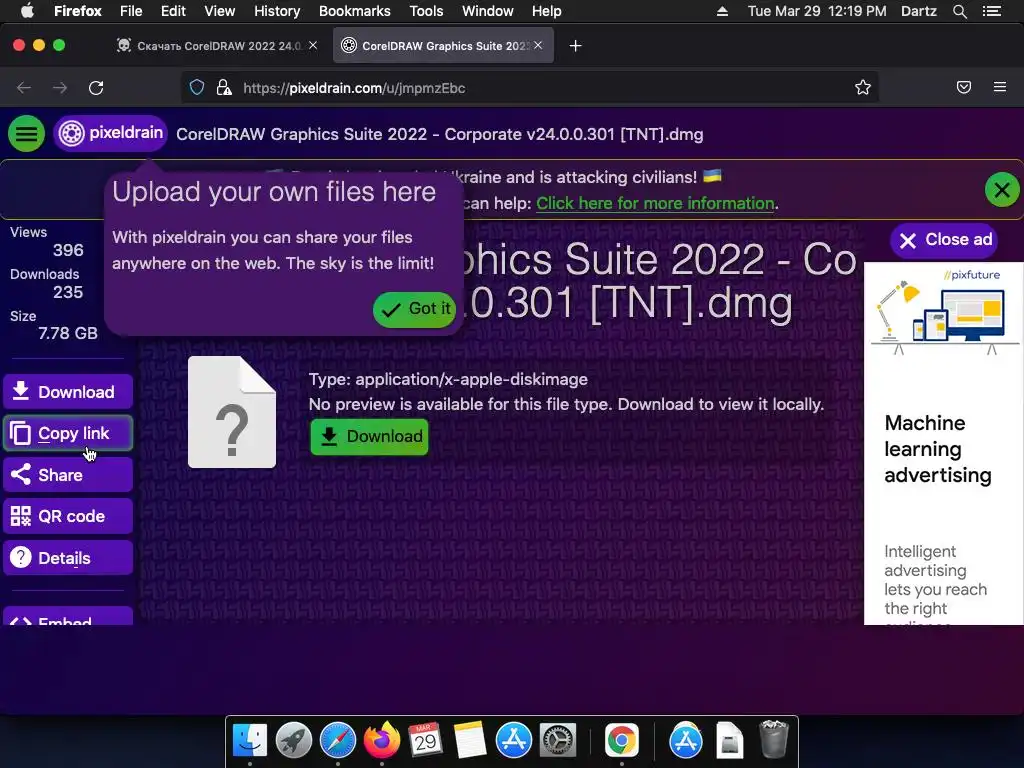This screenshot has height=768, width=1024.
Task: Click the sidebar Download button
Action: click(x=68, y=392)
